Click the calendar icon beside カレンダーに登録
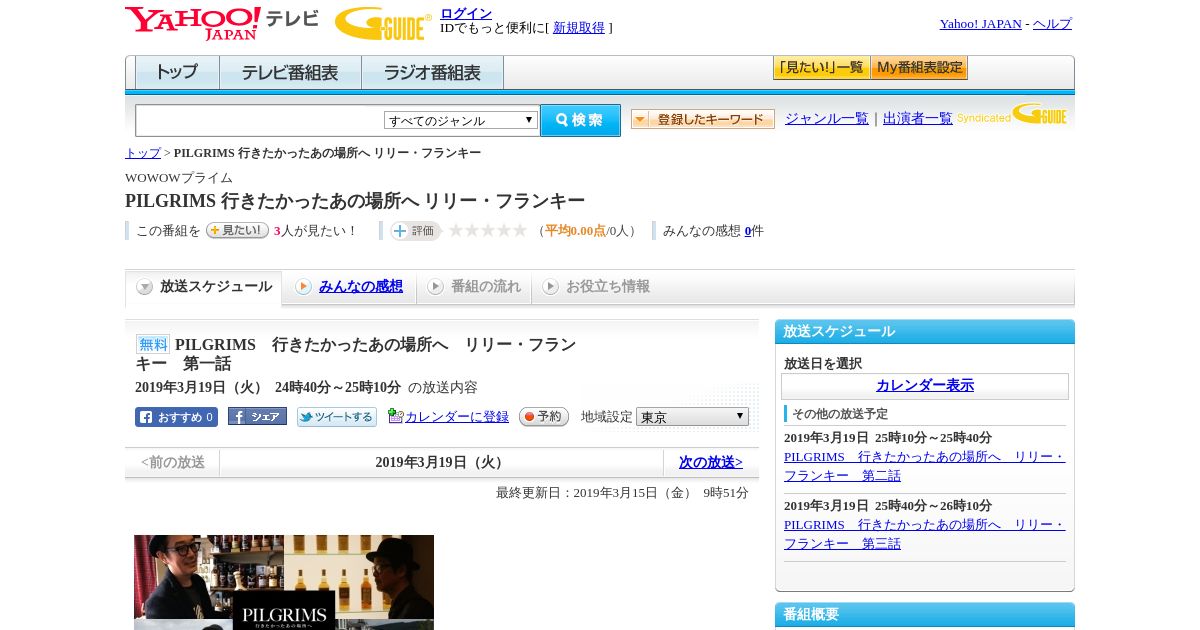1200x630 pixels. tap(396, 416)
